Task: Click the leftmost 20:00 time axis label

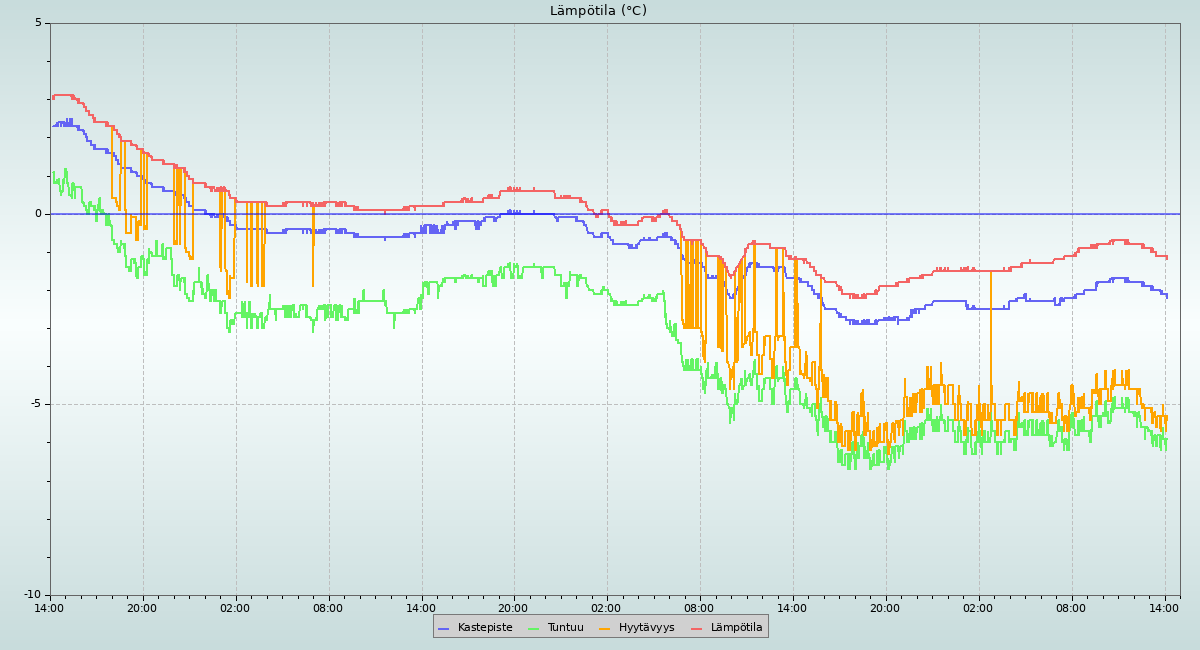Action: (x=142, y=608)
